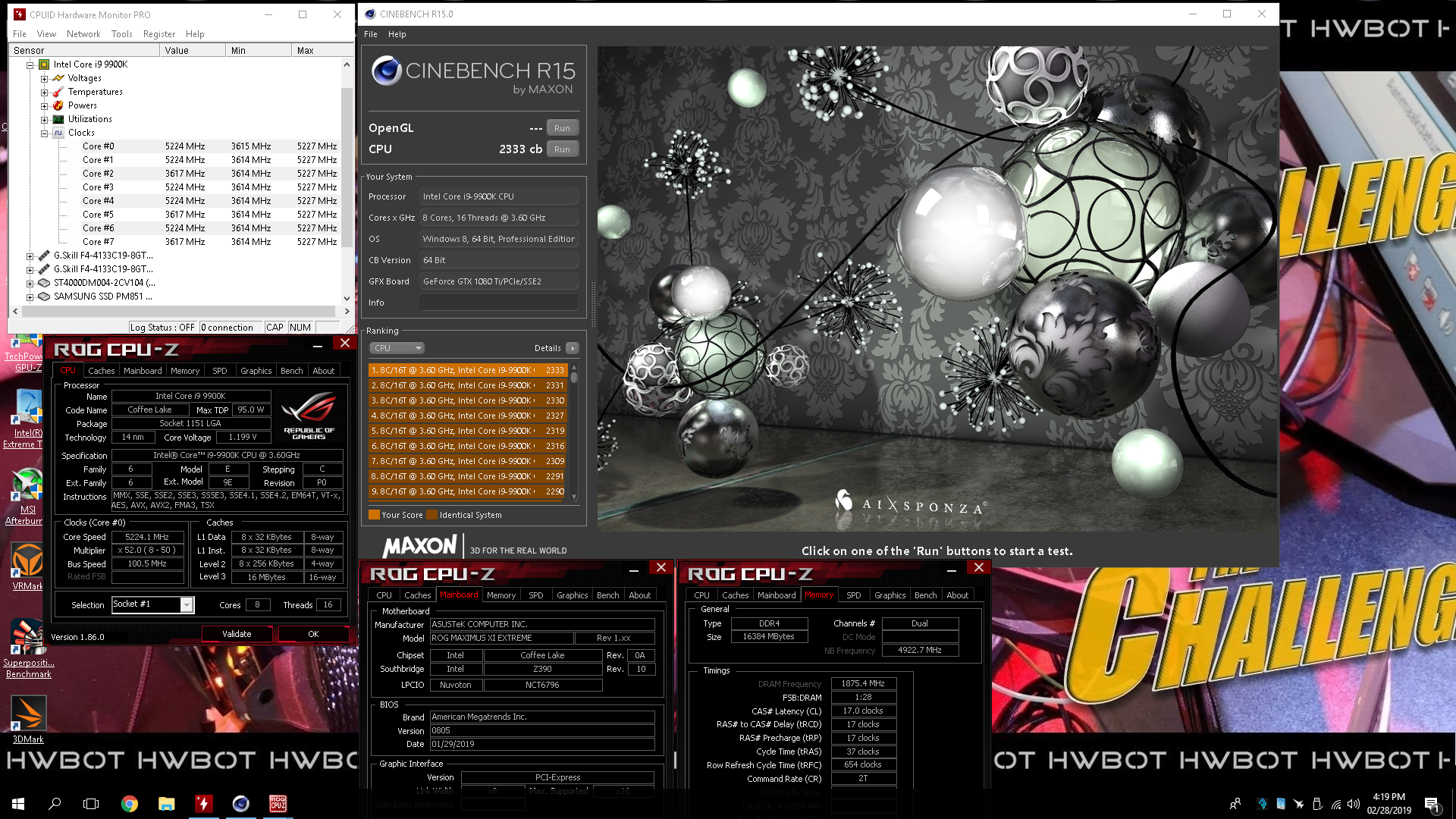Click the Validate button in CPU-Z
Image resolution: width=1456 pixels, height=819 pixels.
click(237, 634)
